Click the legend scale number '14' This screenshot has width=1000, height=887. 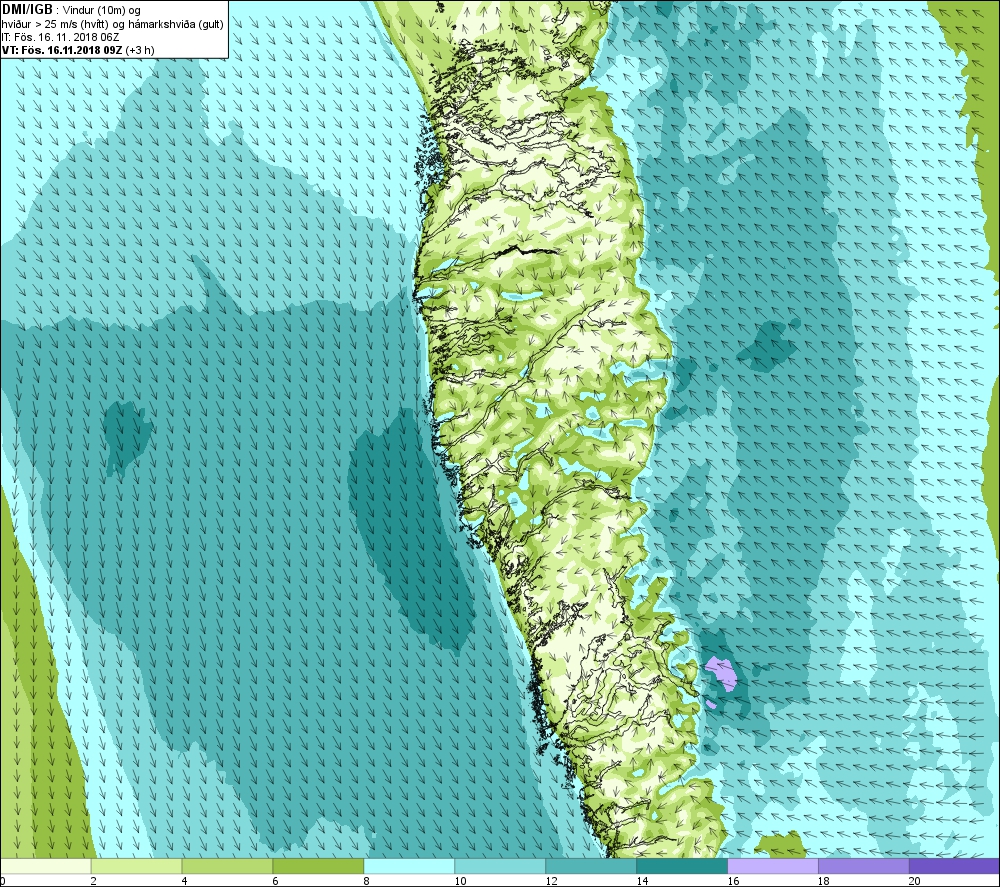[x=642, y=881]
